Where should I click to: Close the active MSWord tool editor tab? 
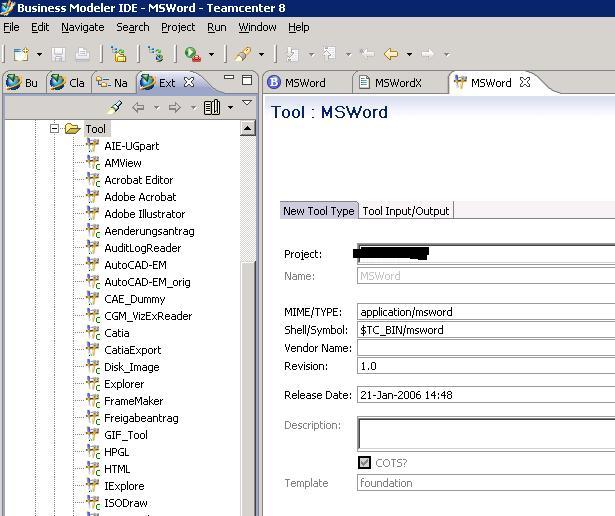point(525,82)
